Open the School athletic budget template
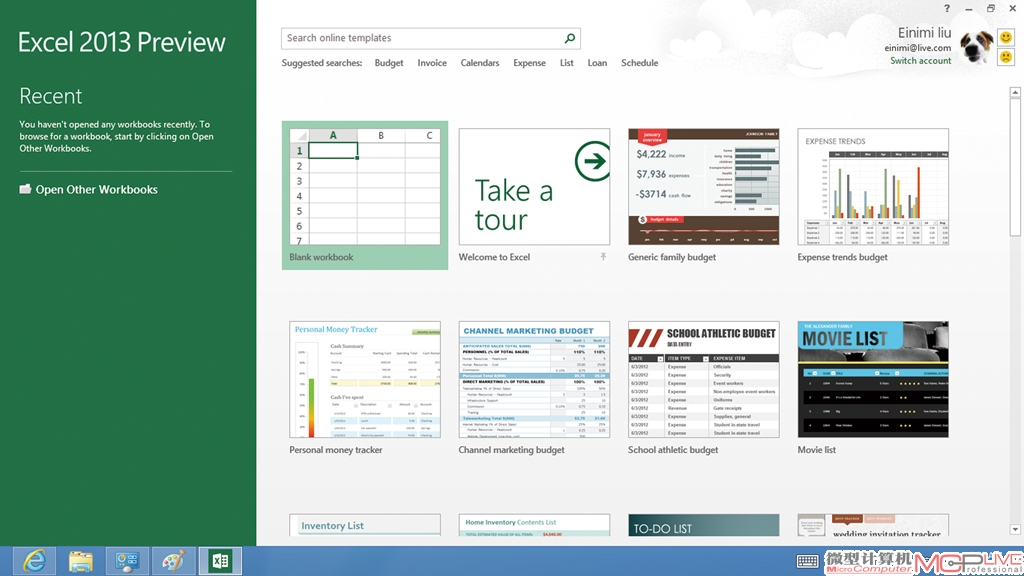Screen dimensions: 1024x576 (703, 379)
